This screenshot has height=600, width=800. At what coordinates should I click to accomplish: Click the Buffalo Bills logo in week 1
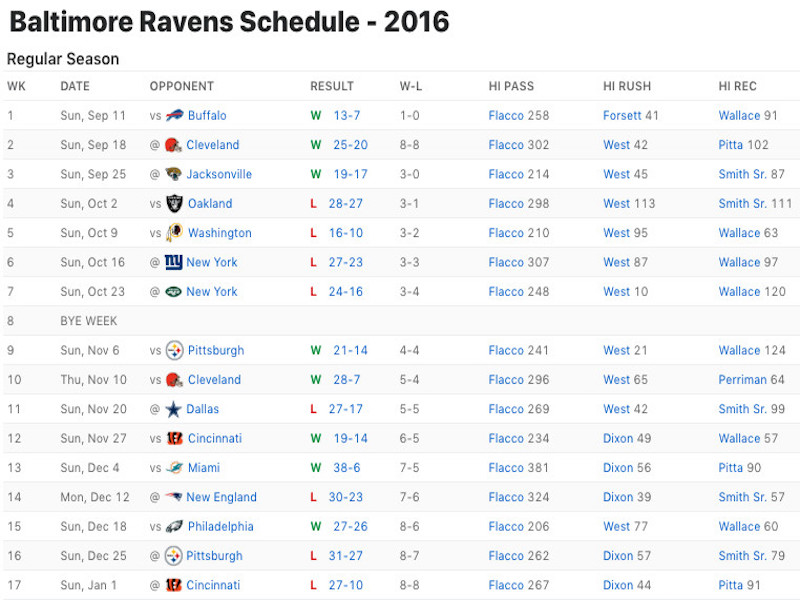(174, 115)
